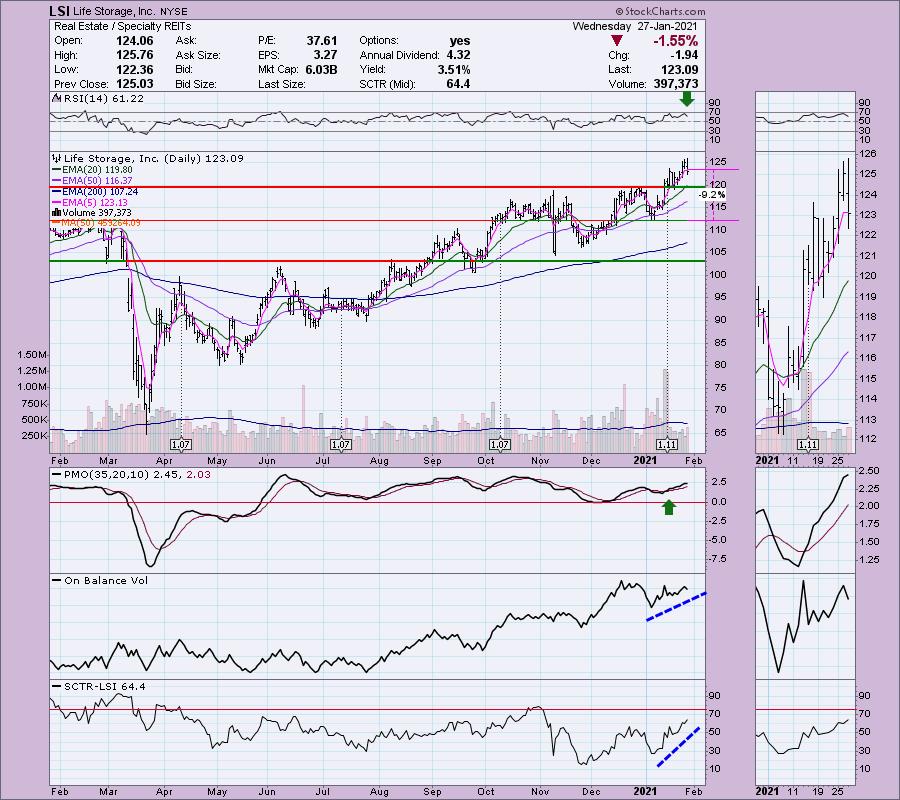Click the Volume value in the header table
900x800 pixels.
(x=676, y=84)
